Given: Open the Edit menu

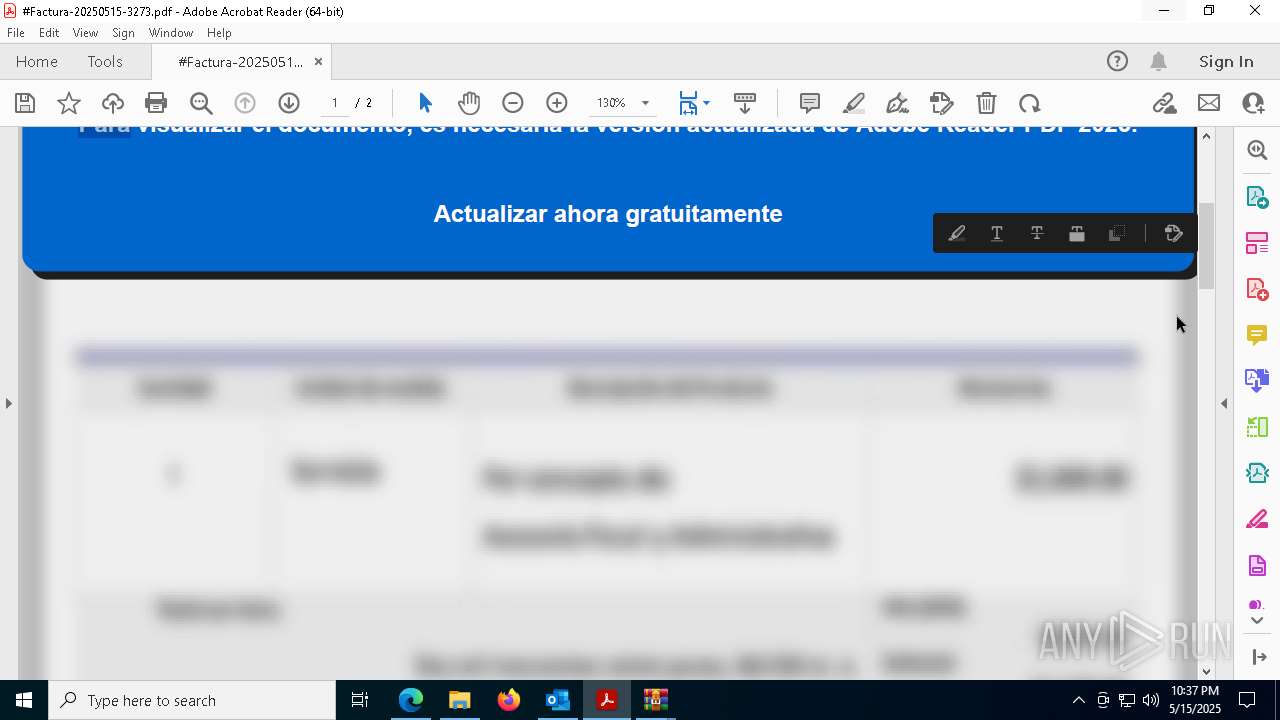Looking at the screenshot, I should (49, 33).
